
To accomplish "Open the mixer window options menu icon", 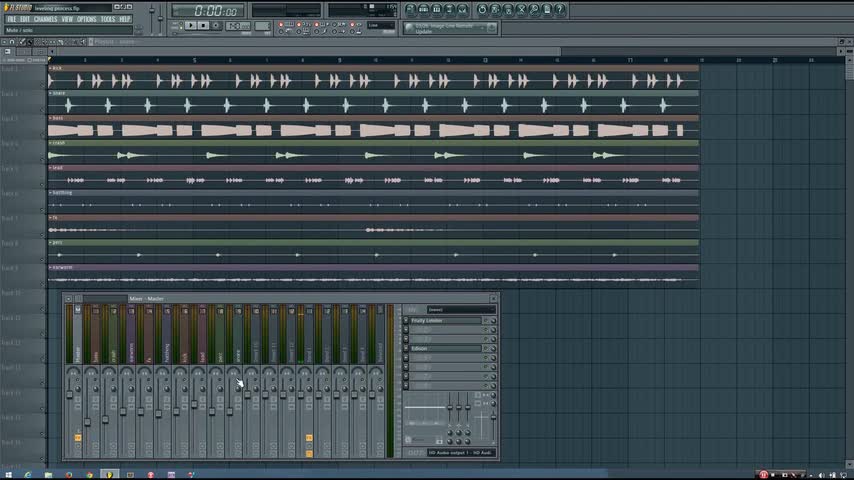I will [68, 298].
